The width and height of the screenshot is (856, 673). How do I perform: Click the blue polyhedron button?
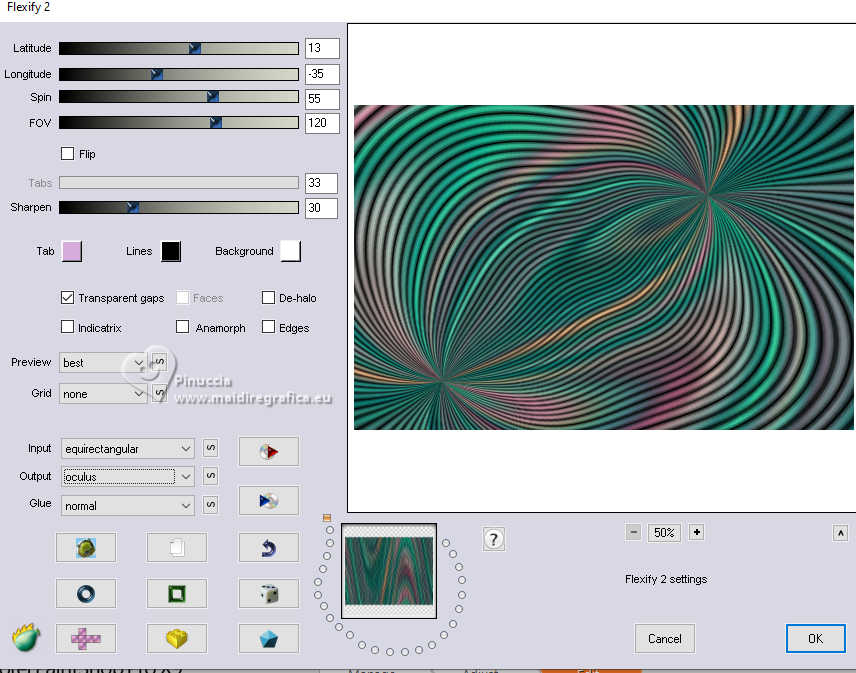(x=269, y=638)
